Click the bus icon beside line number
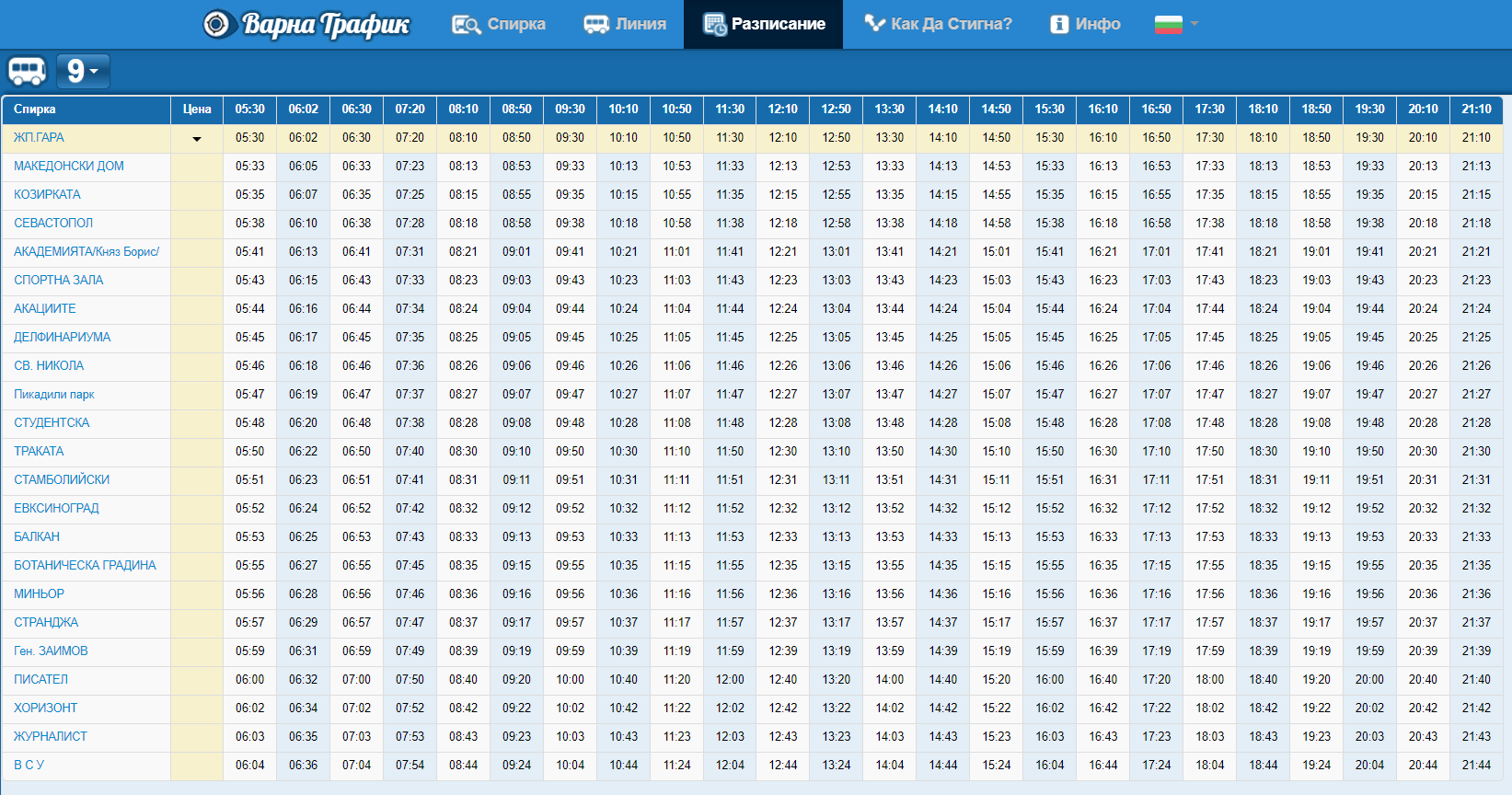 pyautogui.click(x=28, y=71)
